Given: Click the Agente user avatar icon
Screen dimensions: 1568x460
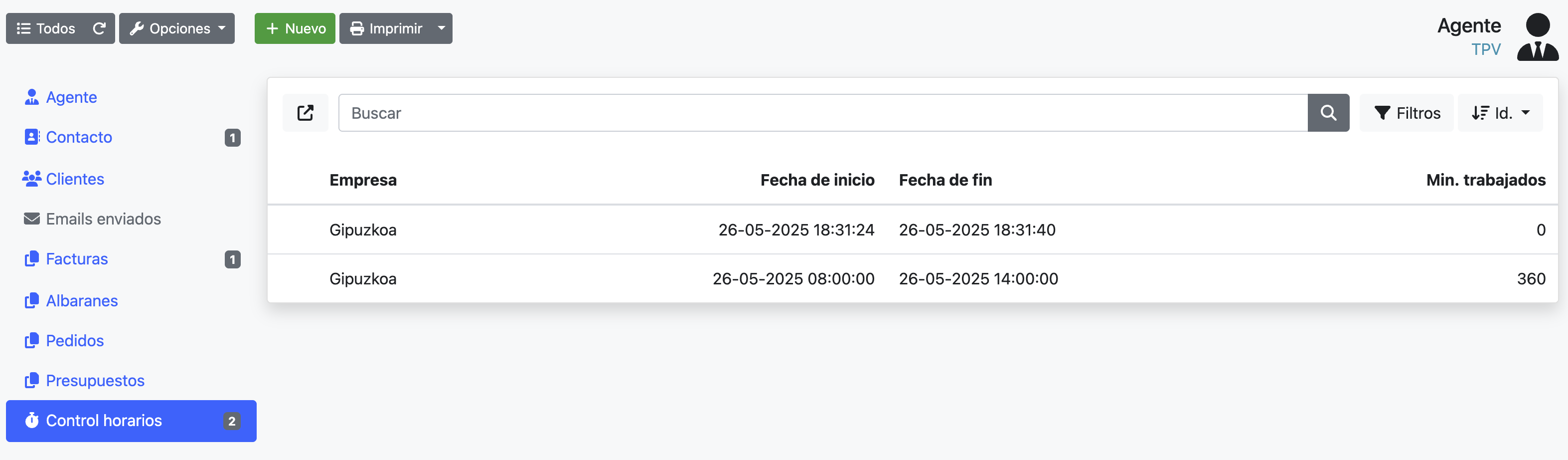Looking at the screenshot, I should (x=1538, y=37).
